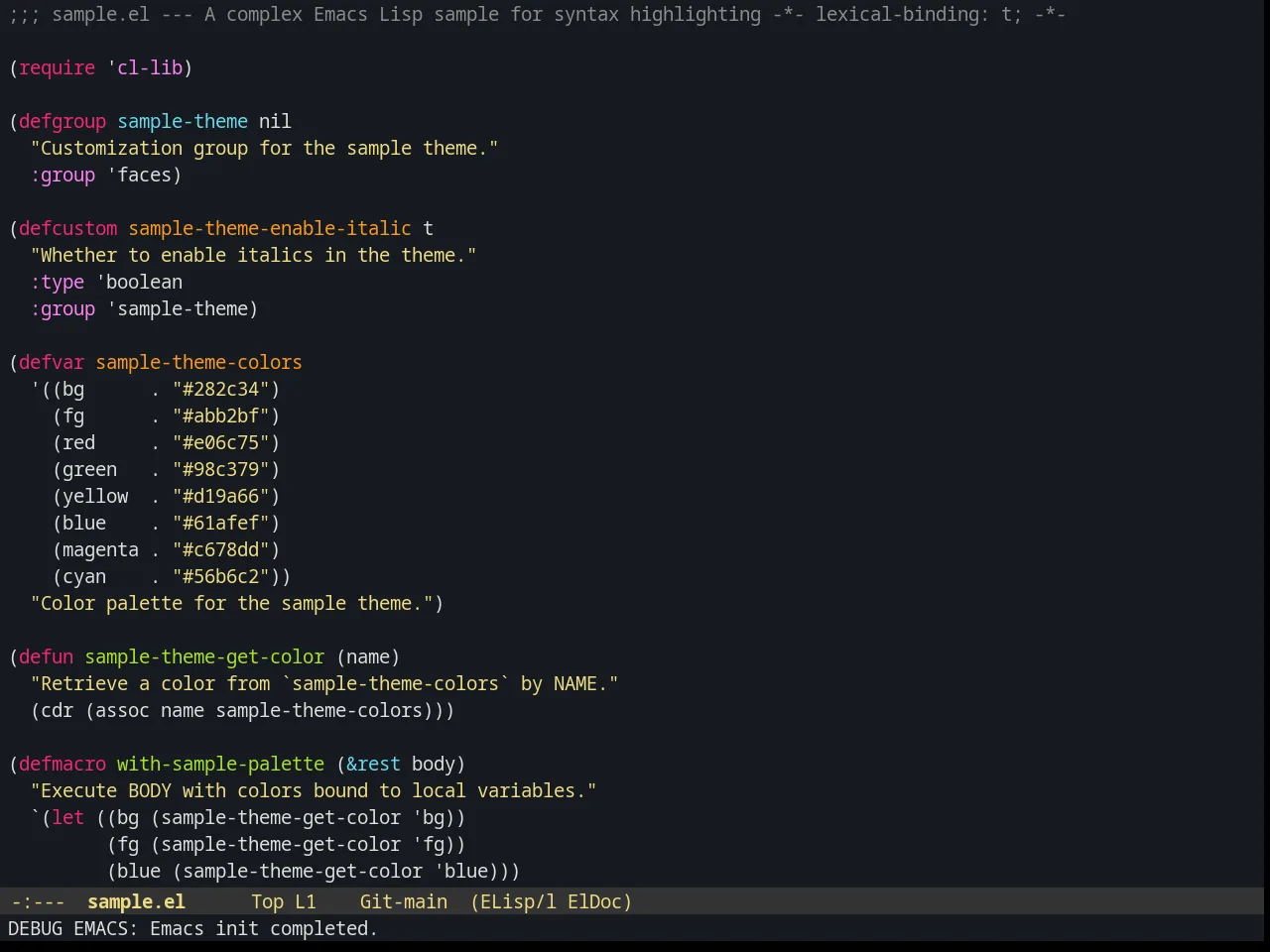Click the 'let' keyword in the macro
This screenshot has width=1270, height=952.
click(67, 817)
